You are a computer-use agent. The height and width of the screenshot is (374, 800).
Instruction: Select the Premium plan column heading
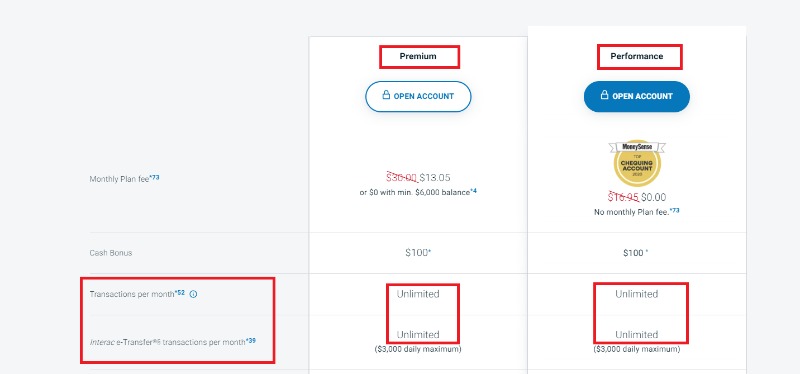click(418, 56)
